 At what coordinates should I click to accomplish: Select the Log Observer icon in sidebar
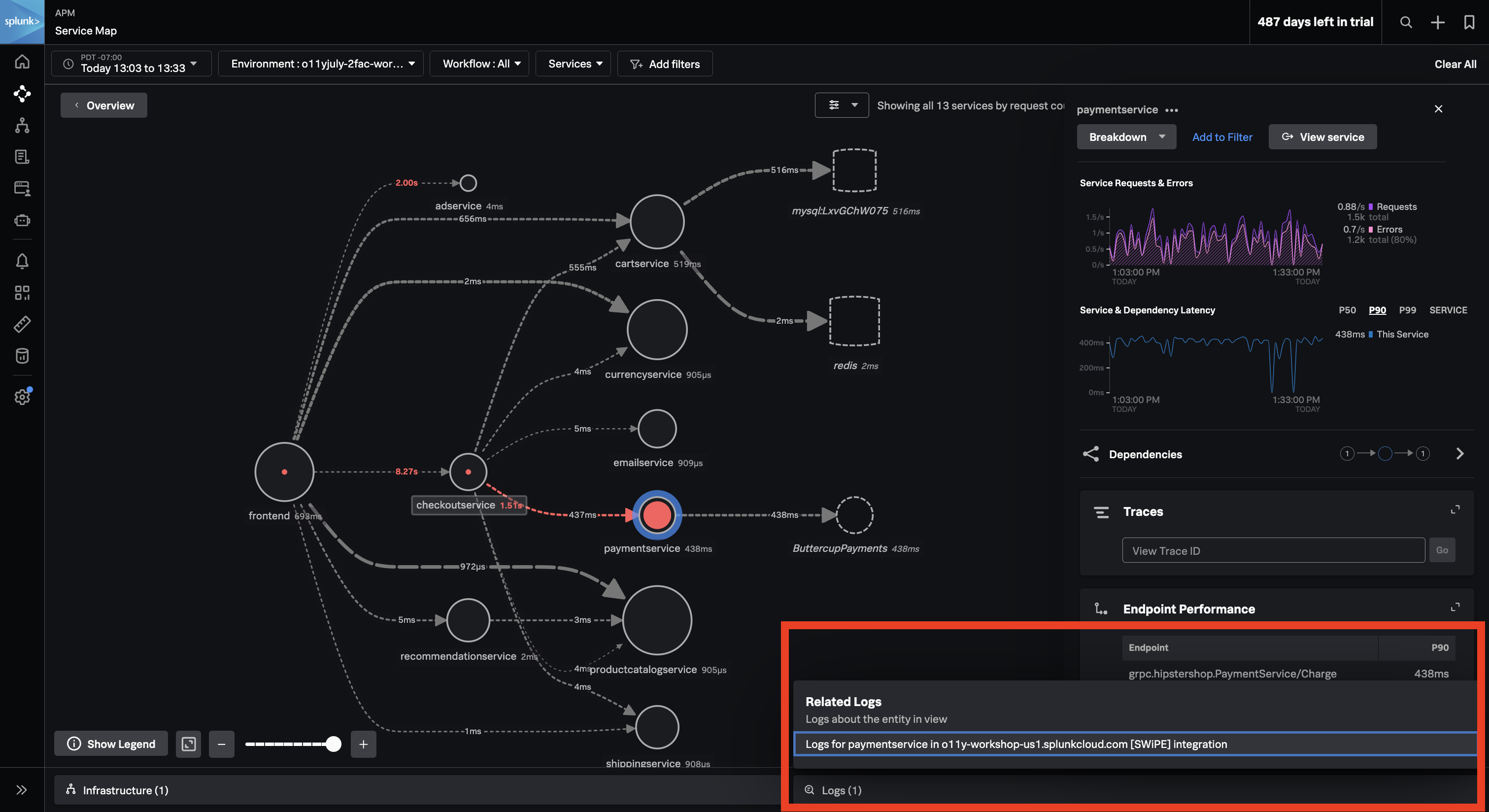tap(22, 157)
